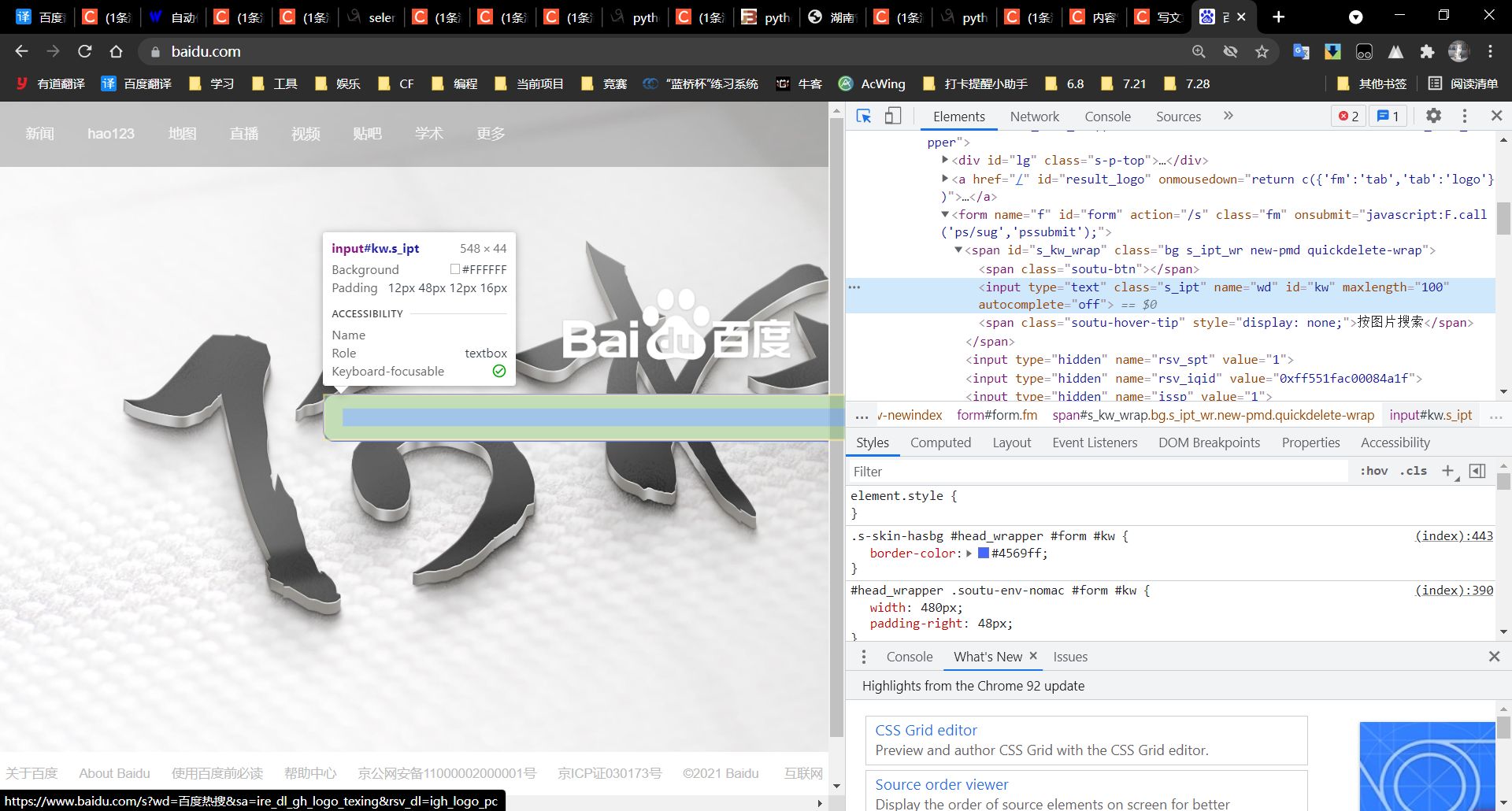The width and height of the screenshot is (1512, 811).
Task: Open the DOM Breakpoints tab
Action: 1209,443
